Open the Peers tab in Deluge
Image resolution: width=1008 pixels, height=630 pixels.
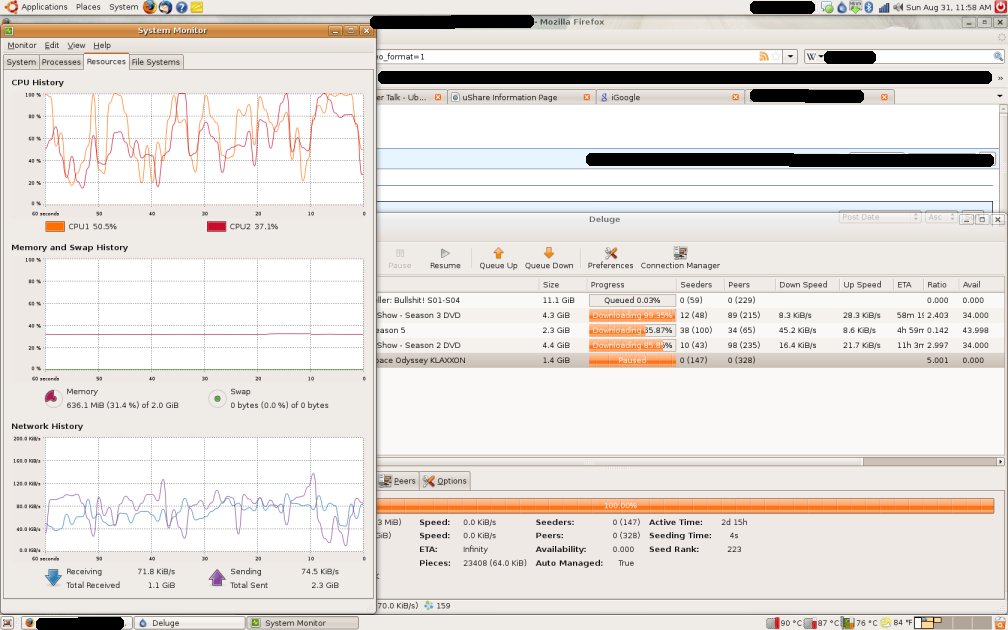(x=399, y=481)
